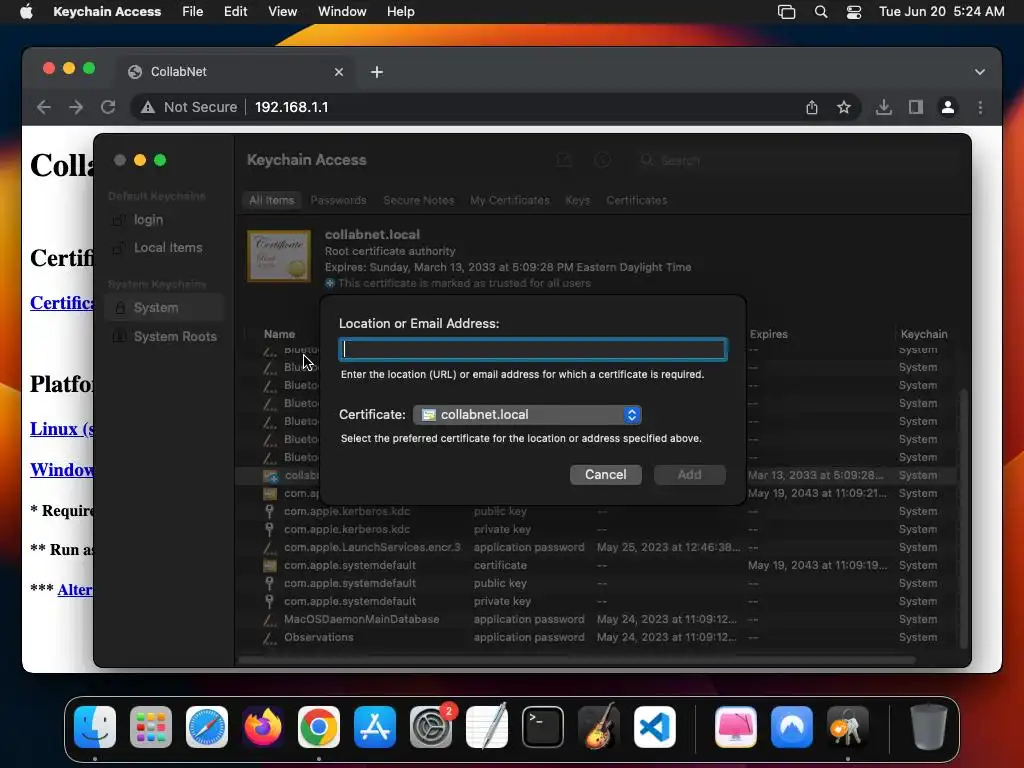1024x768 pixels.
Task: Launch Terminal from the Dock
Action: 543,727
